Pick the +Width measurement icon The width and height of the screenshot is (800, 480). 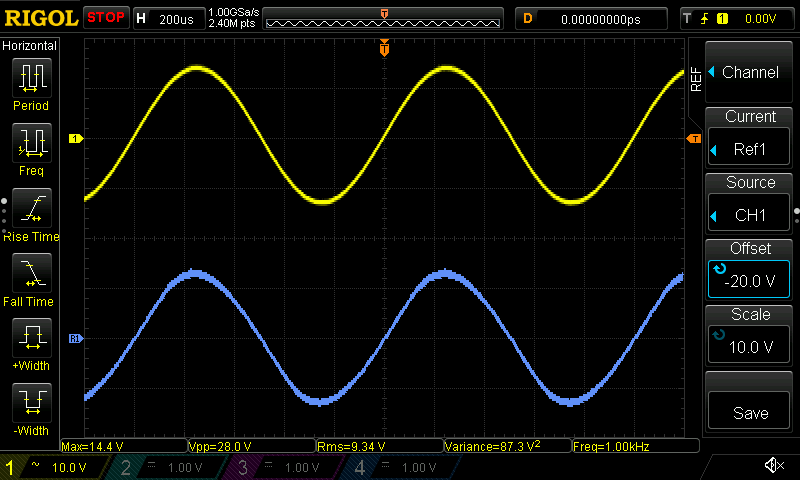click(x=31, y=339)
